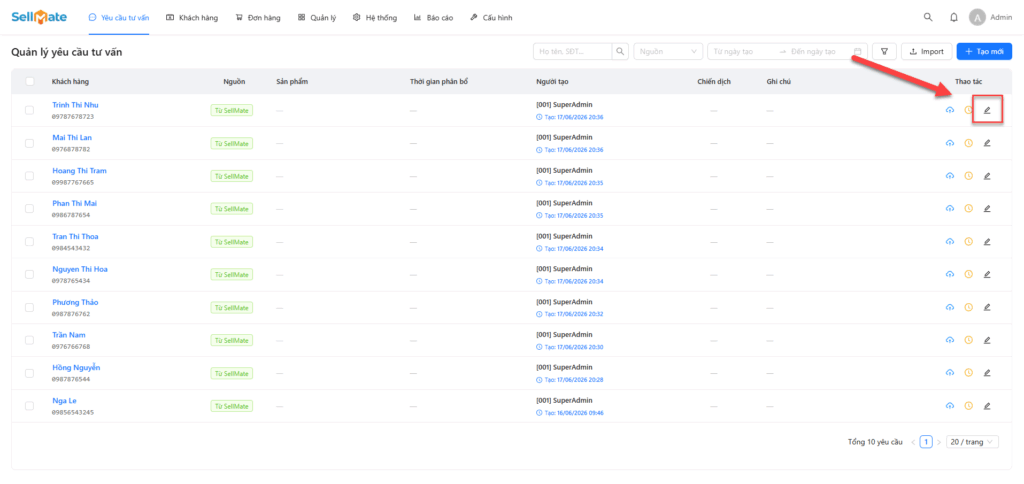Screen dimensions: 1024x484
Task: Click cloud upload icon for Hoang Thi Tram
Action: click(x=950, y=176)
